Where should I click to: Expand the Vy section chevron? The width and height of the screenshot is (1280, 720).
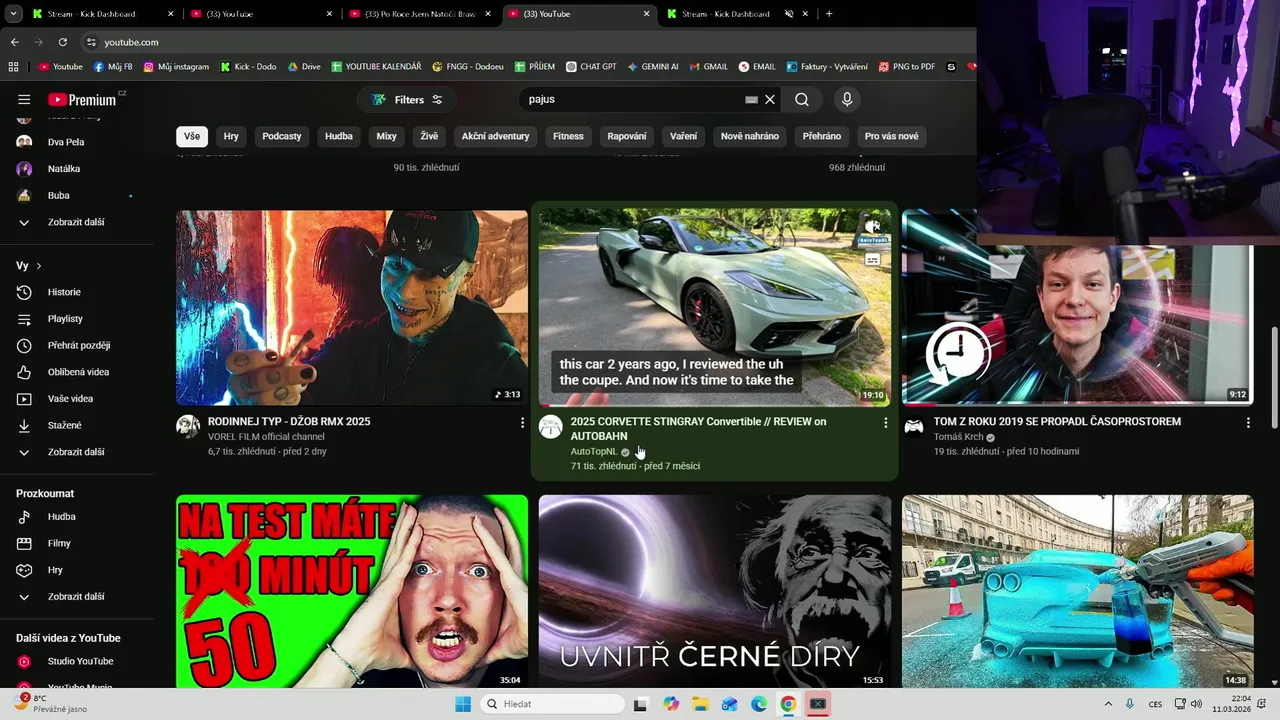(39, 266)
